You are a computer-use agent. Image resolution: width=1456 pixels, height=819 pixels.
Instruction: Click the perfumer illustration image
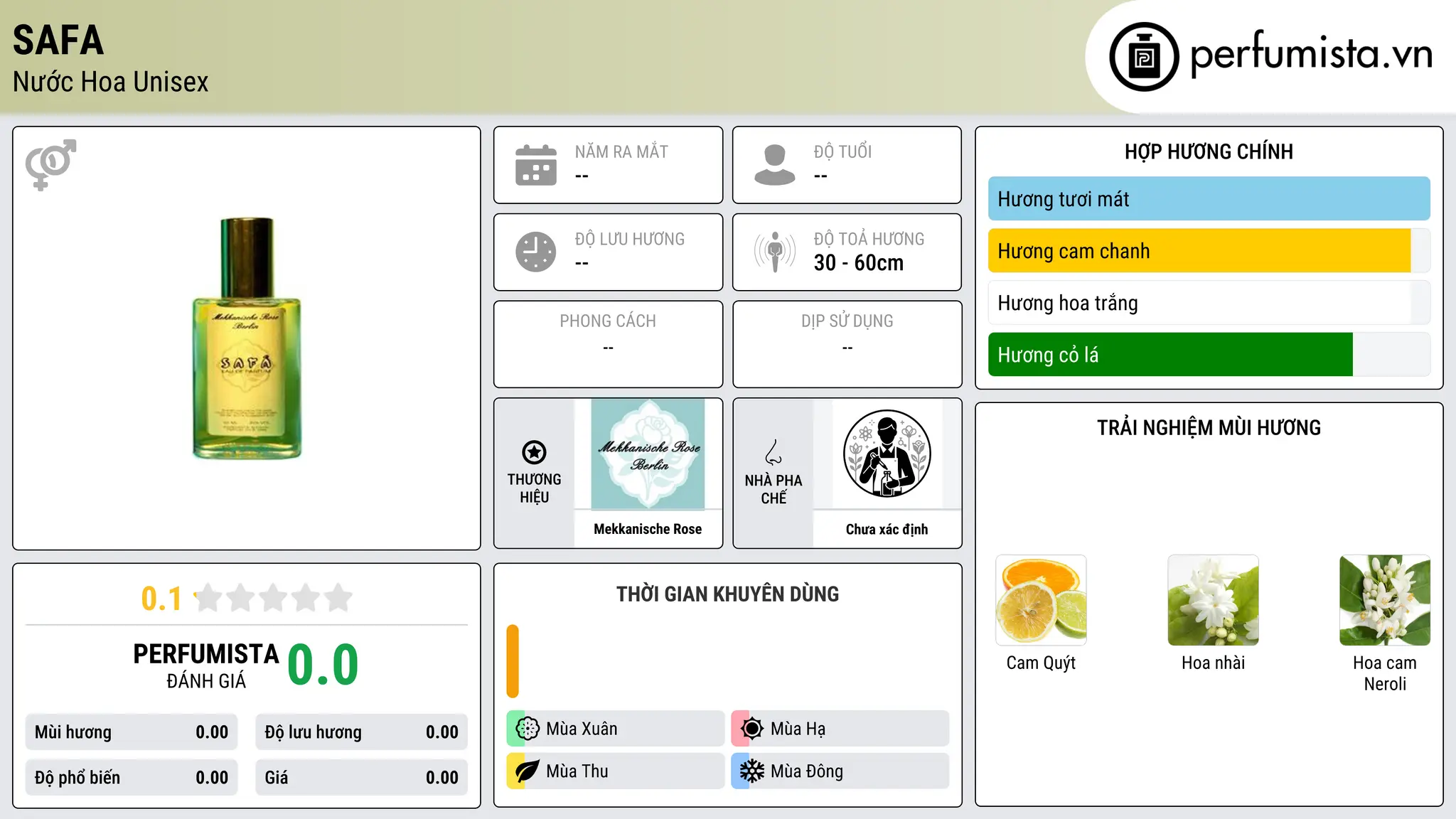(x=887, y=454)
